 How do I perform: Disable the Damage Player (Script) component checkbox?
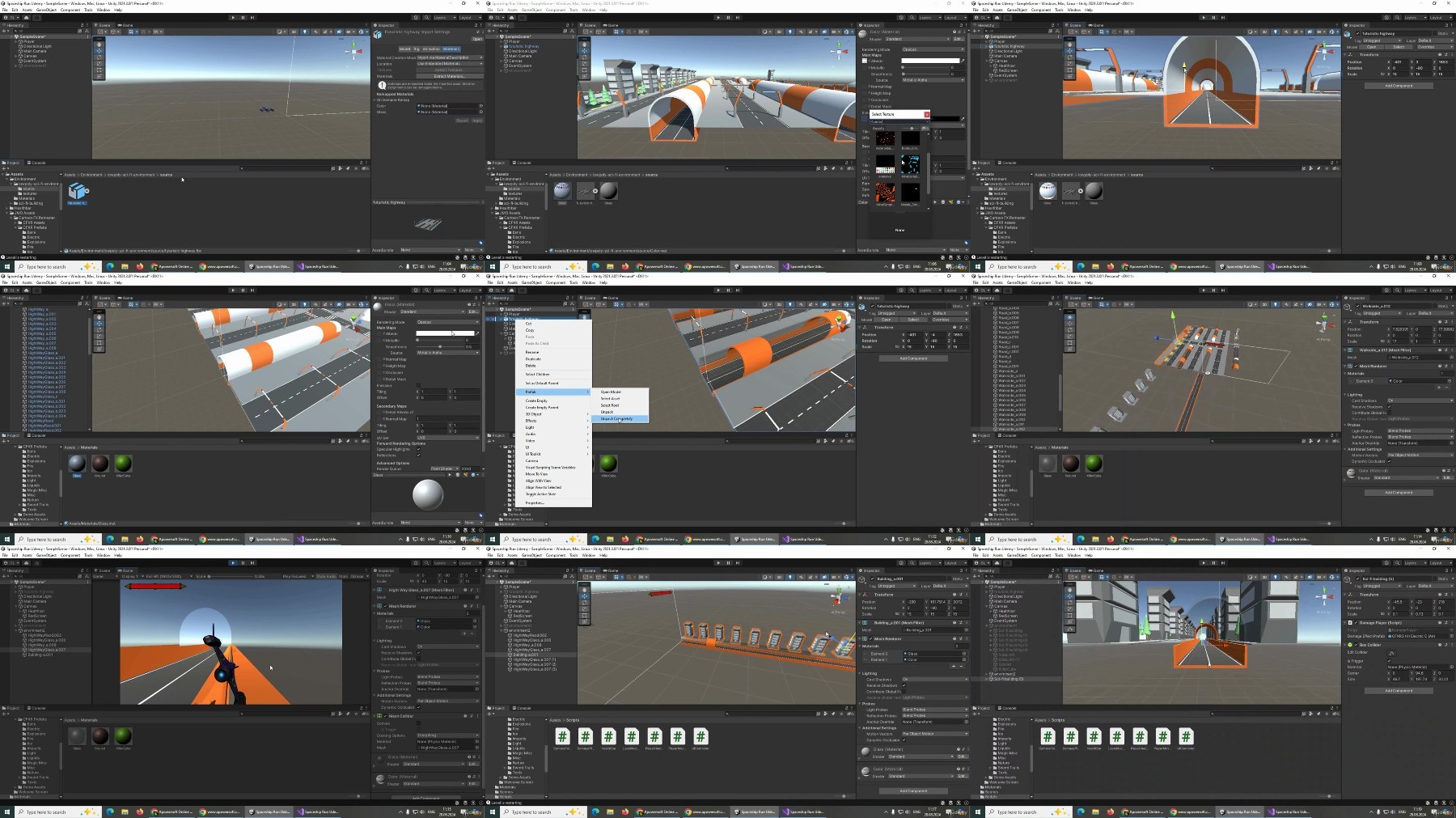pyautogui.click(x=1357, y=623)
